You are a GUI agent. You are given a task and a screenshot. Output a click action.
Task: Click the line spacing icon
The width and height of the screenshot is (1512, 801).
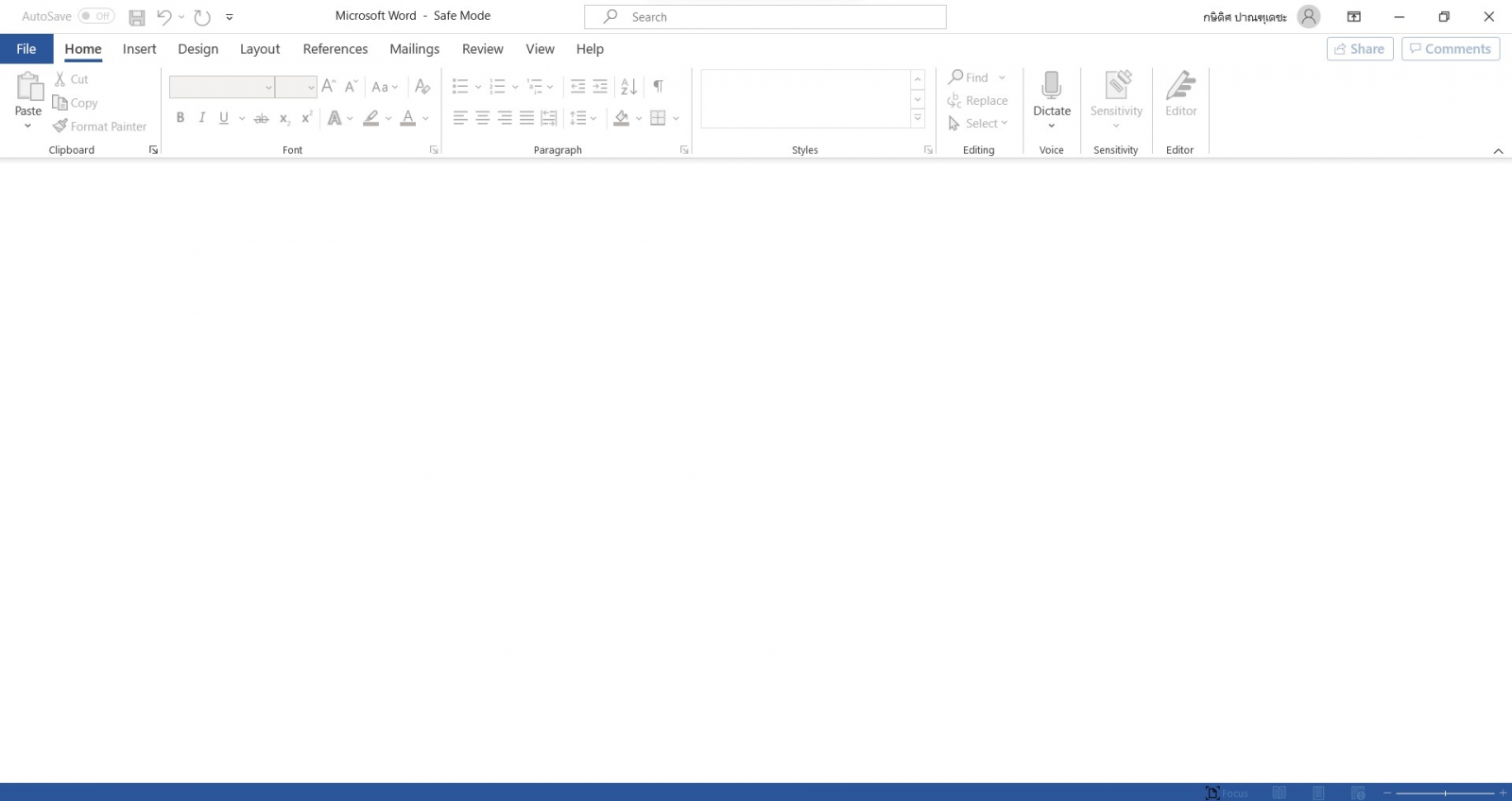[x=578, y=118]
